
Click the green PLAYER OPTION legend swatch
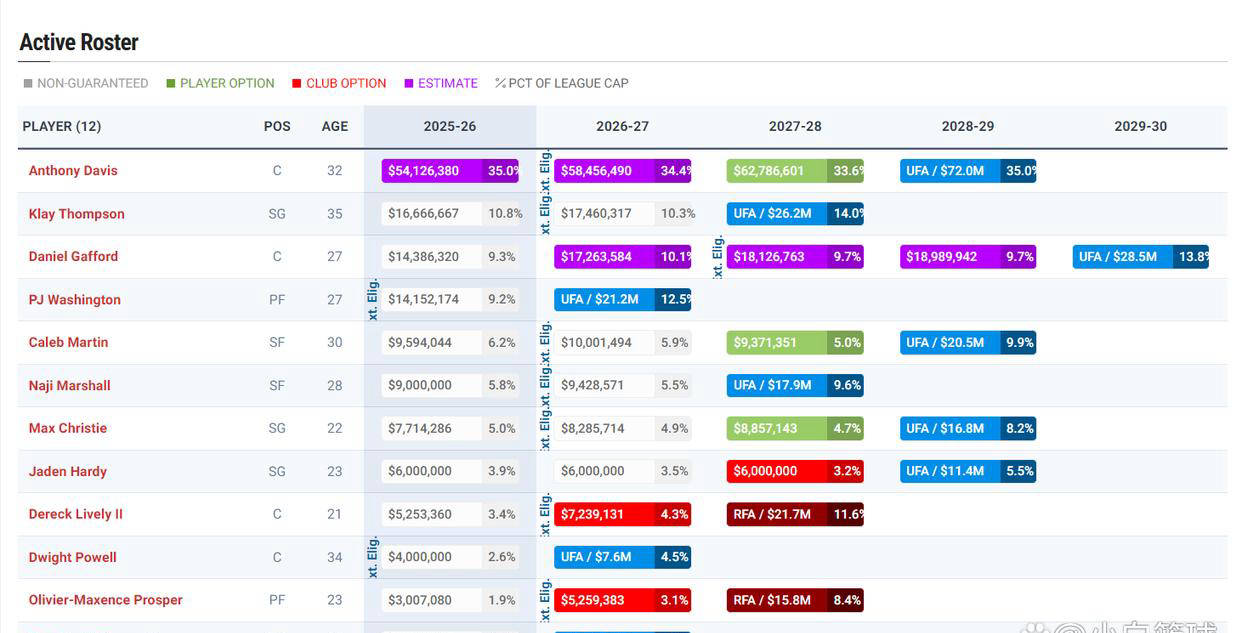[171, 84]
